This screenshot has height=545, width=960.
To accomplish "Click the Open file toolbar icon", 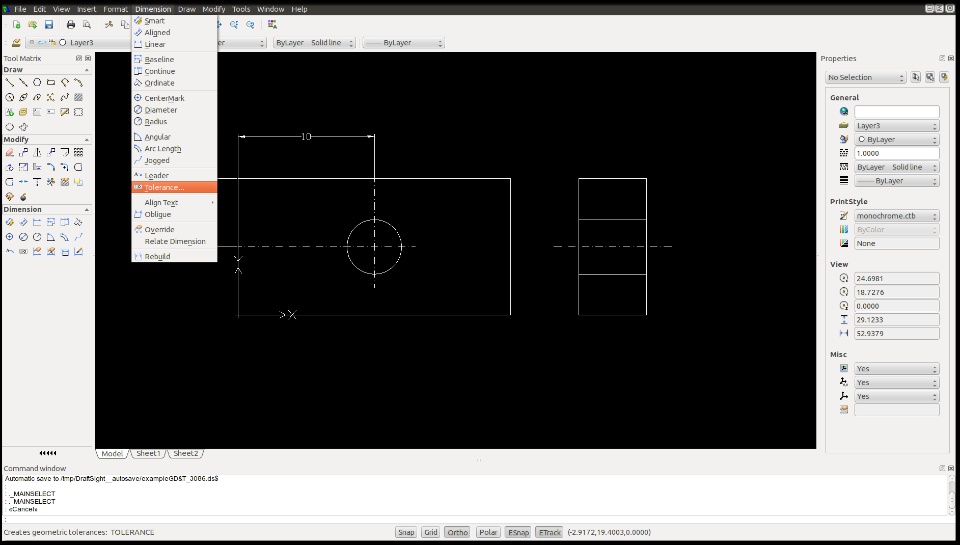I will (x=32, y=24).
